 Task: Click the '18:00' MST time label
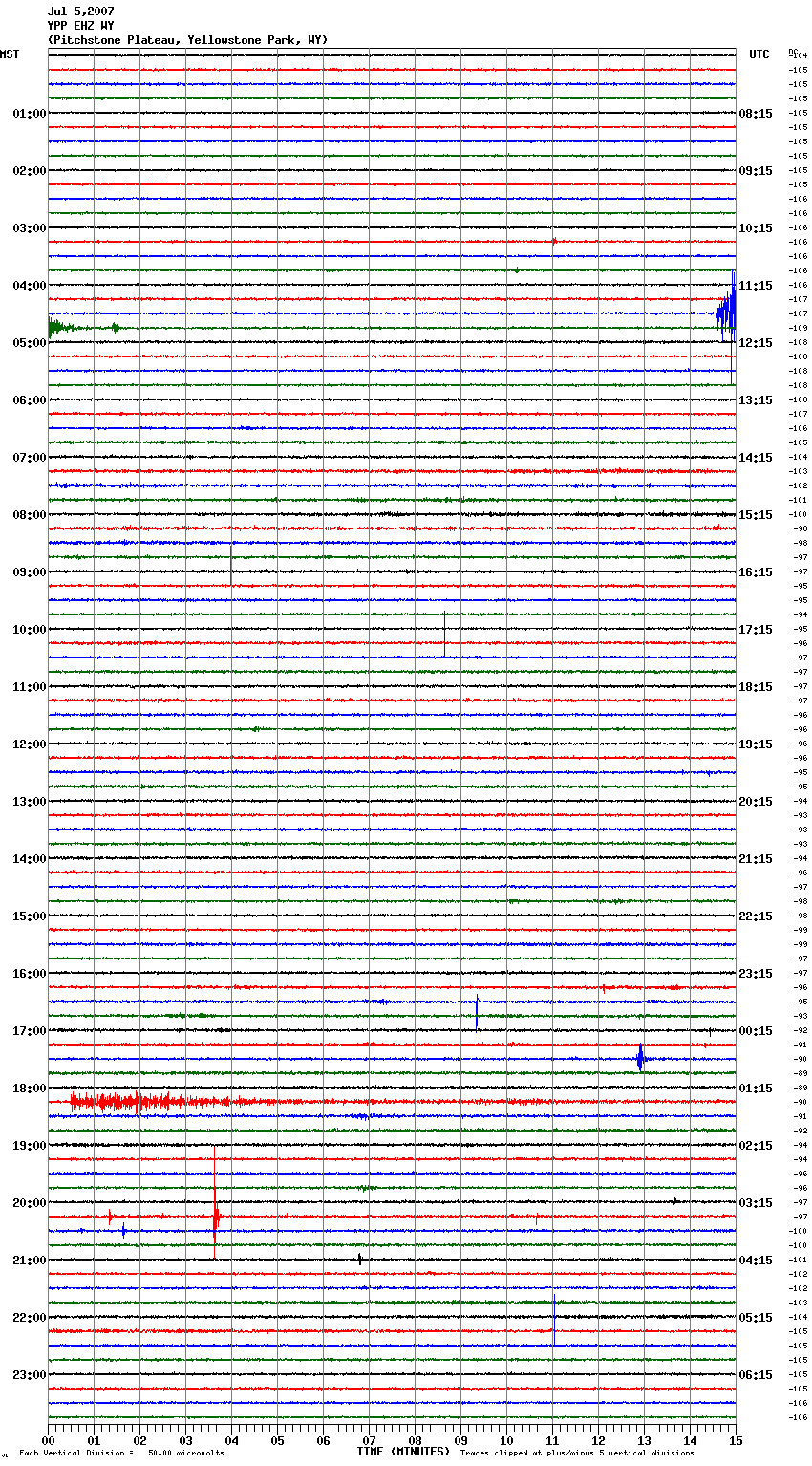[x=30, y=1089]
